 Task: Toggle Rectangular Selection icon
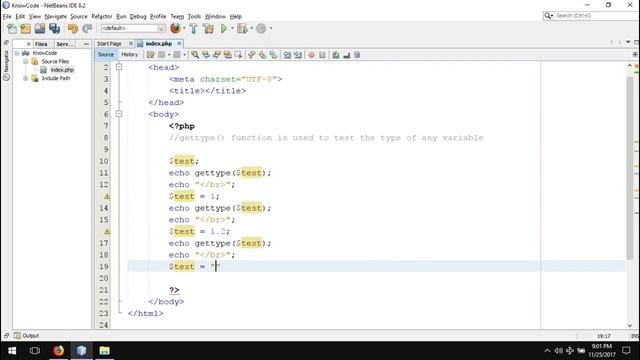(238, 55)
